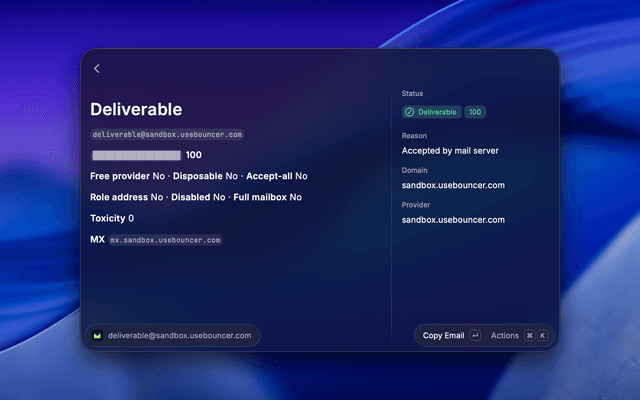The image size is (640, 400).
Task: Click the 'Role address' label
Action: click(119, 197)
